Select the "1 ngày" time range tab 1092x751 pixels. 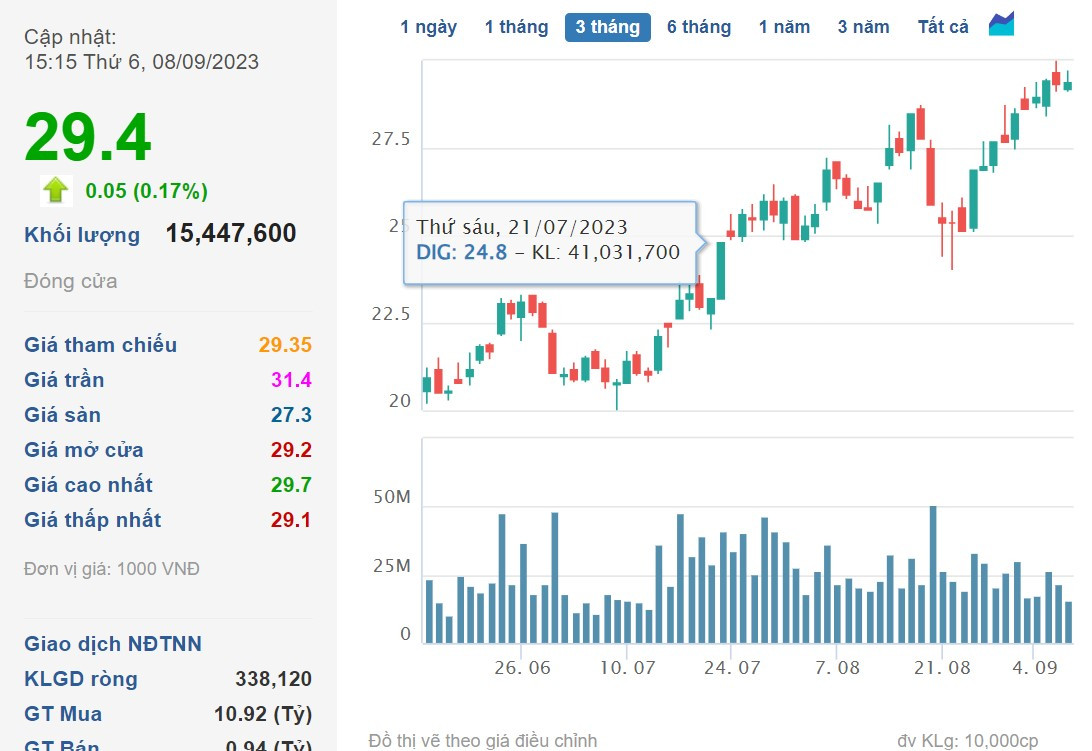click(x=429, y=27)
